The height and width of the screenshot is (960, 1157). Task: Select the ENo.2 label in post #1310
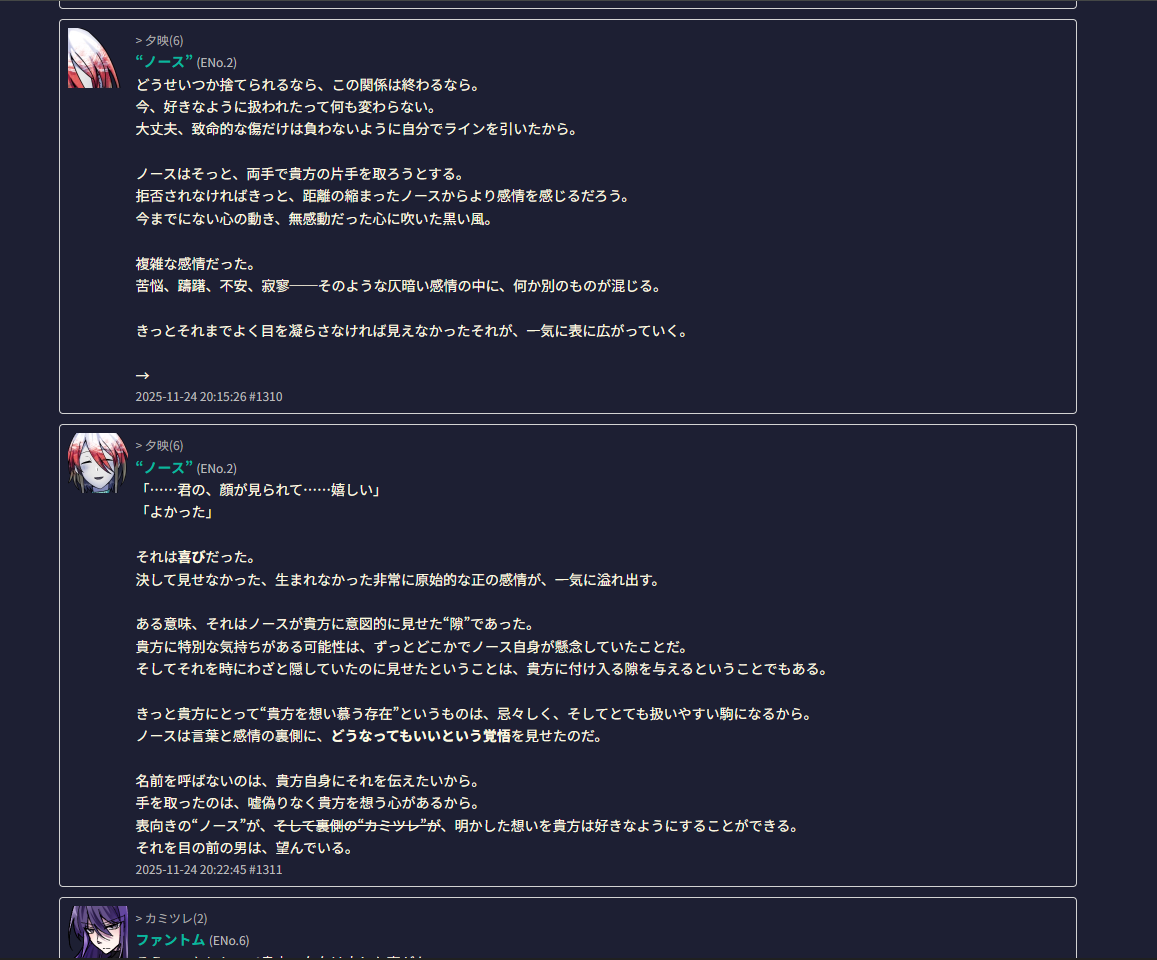[x=216, y=63]
